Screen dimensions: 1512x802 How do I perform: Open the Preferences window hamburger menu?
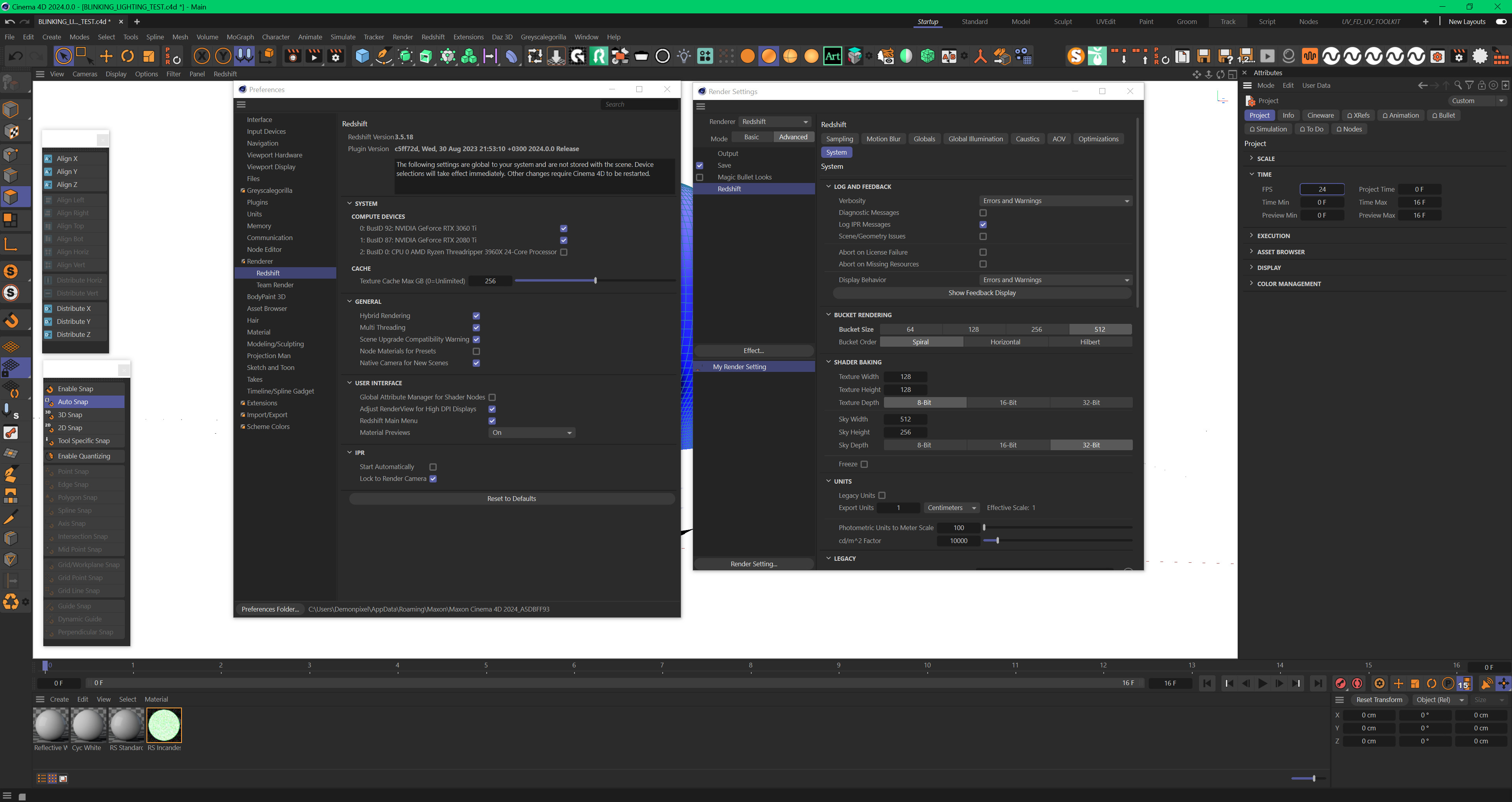[241, 104]
